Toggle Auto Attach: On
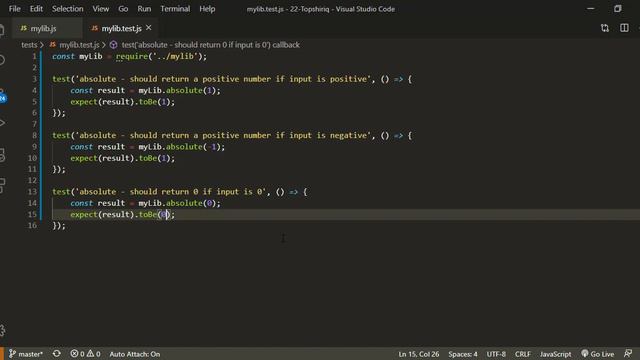This screenshot has width=640, height=360. (x=135, y=354)
